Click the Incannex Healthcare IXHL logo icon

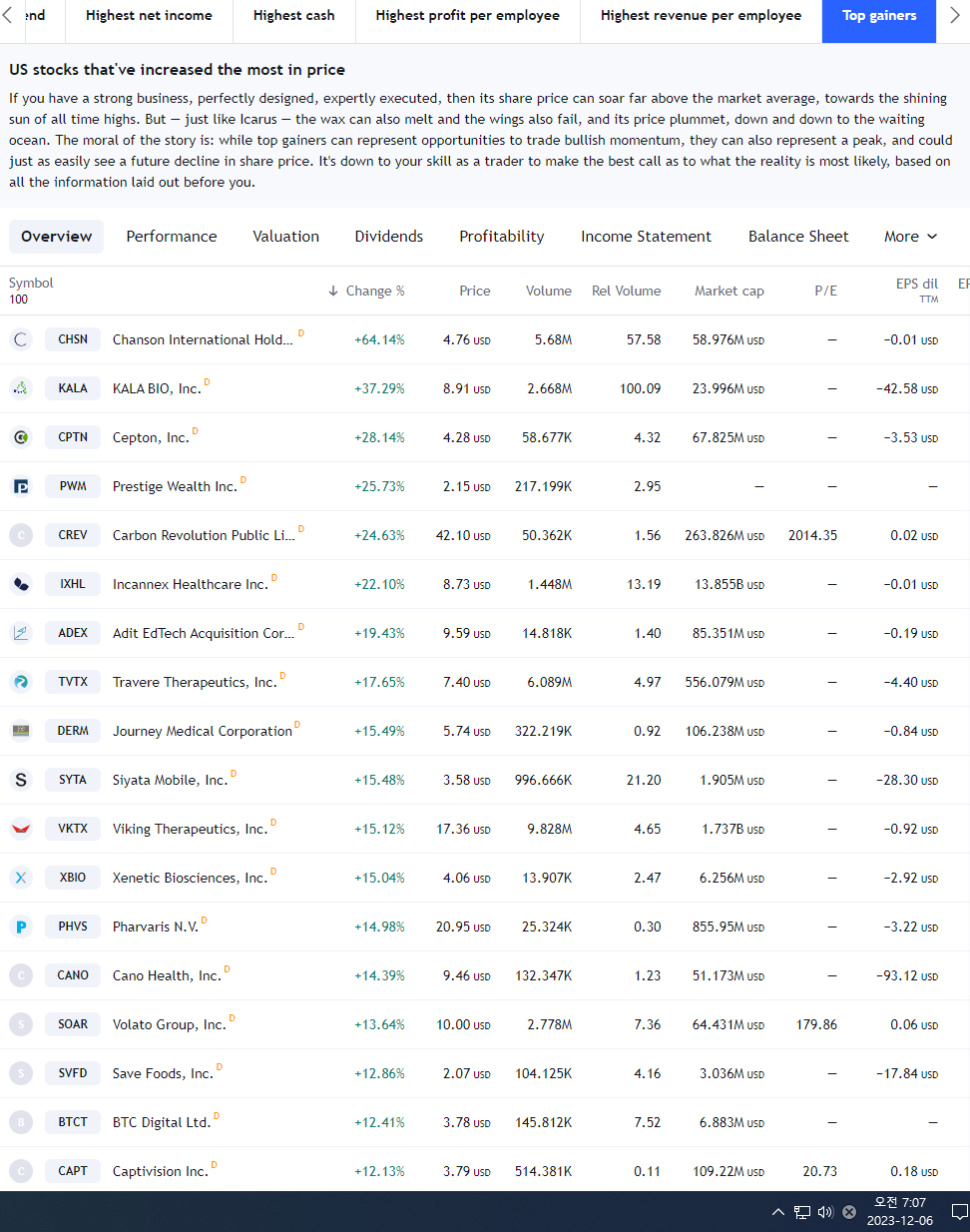click(x=21, y=584)
